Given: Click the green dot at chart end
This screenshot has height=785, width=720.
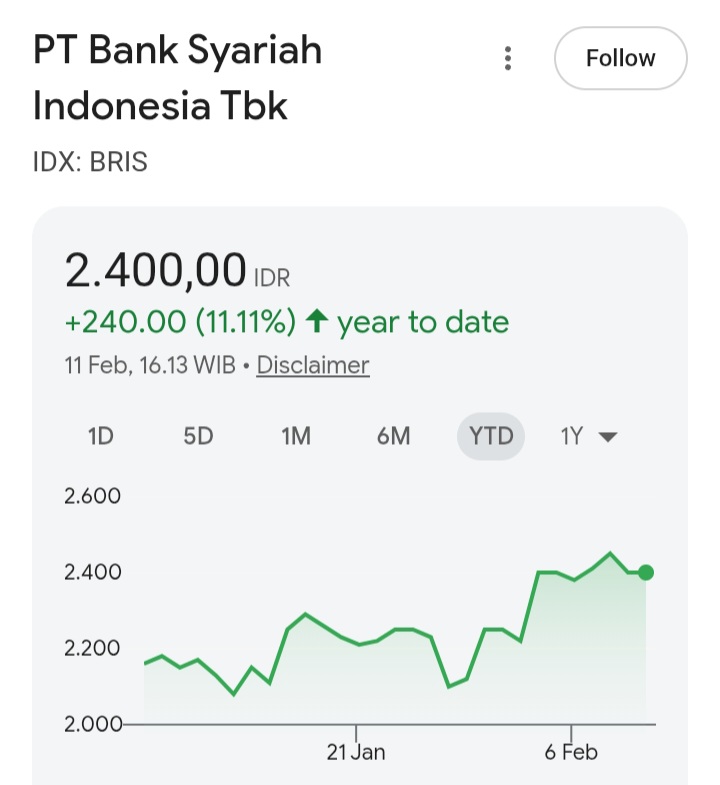Looking at the screenshot, I should point(646,573).
